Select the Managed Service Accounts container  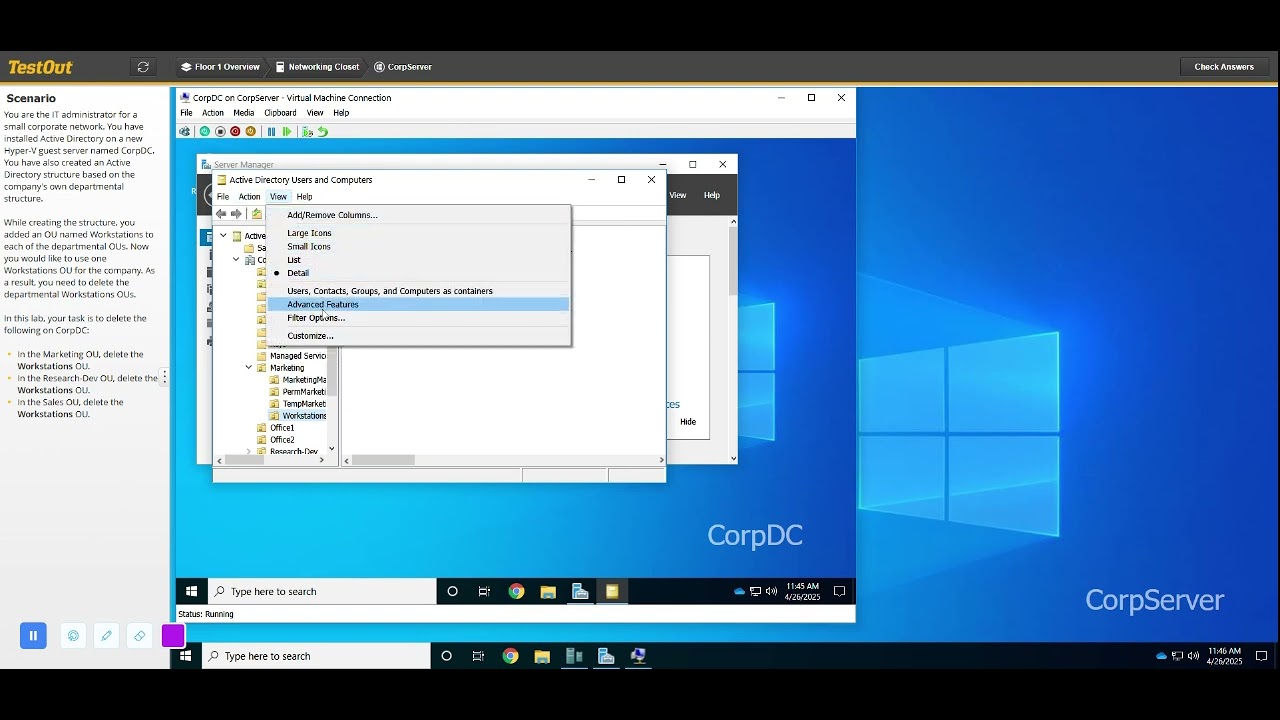(x=298, y=356)
